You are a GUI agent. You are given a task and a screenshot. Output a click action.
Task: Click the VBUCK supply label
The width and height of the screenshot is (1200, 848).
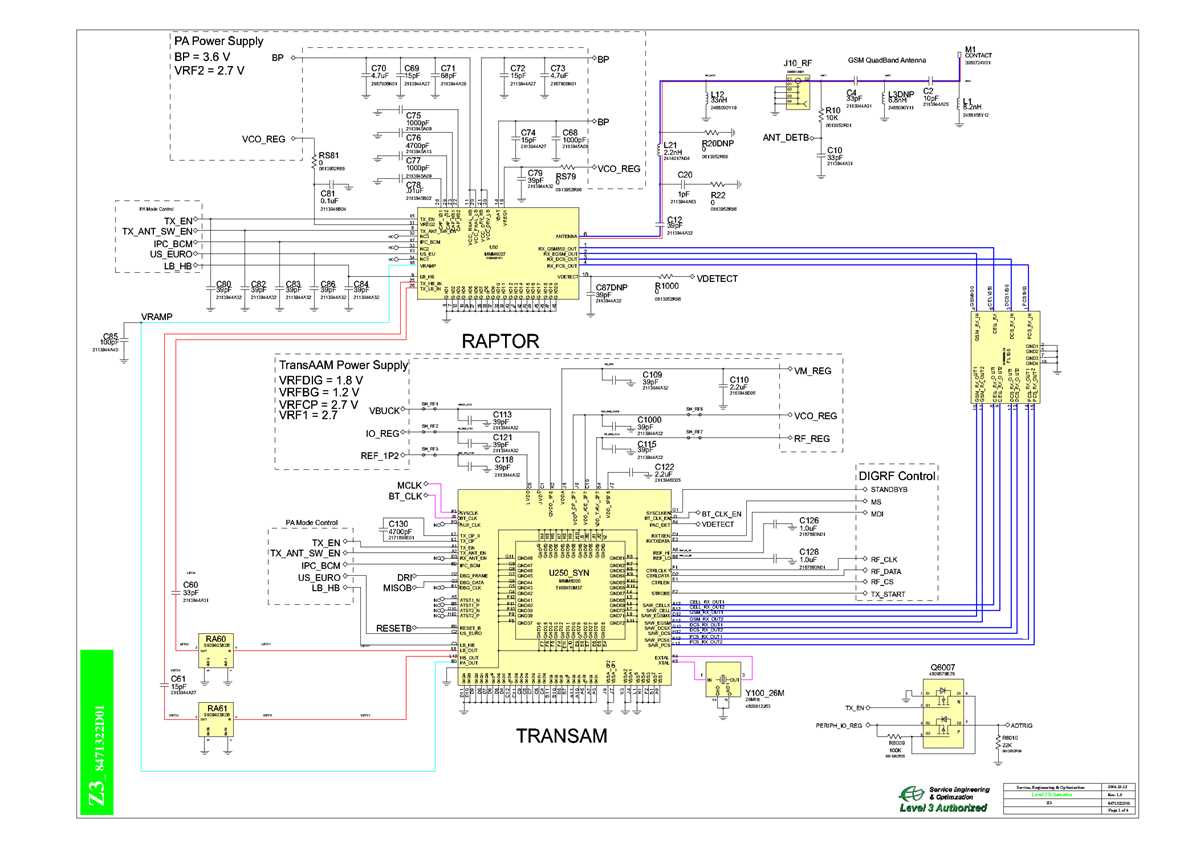385,411
